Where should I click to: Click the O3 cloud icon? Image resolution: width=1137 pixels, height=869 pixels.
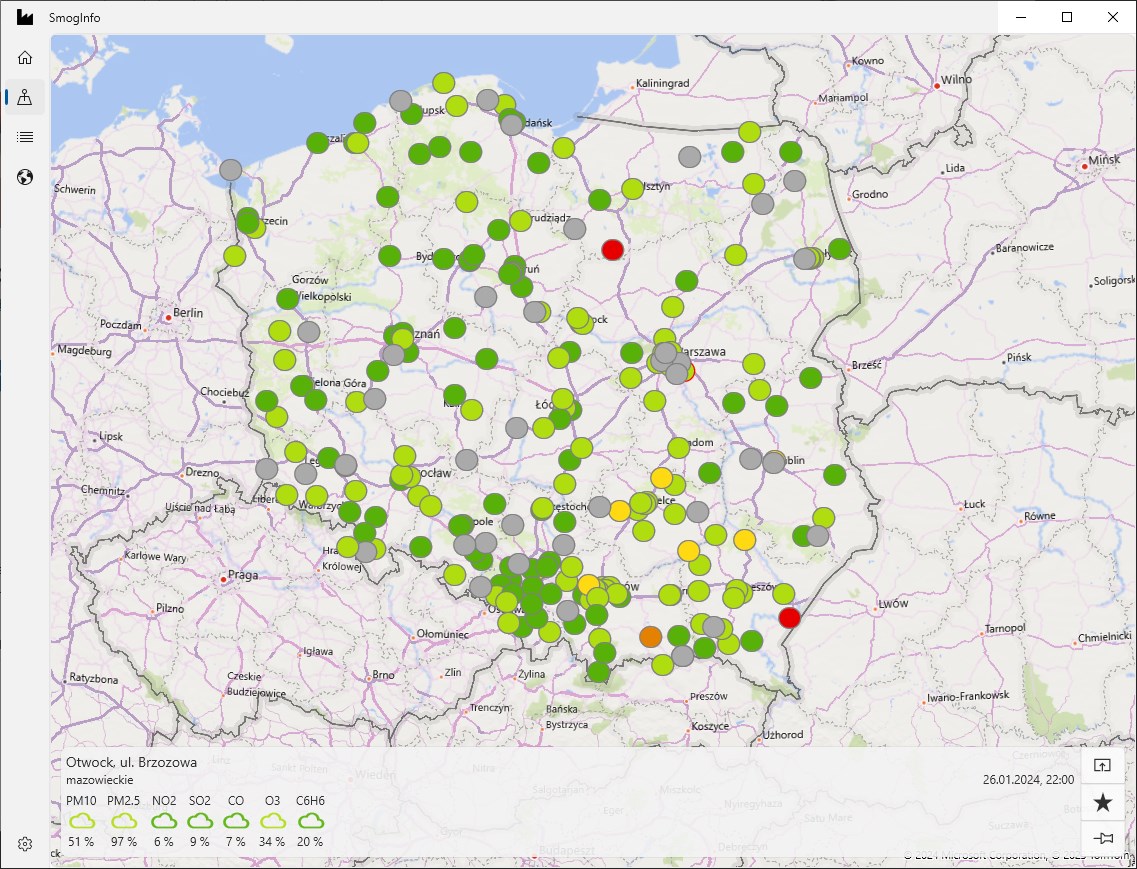click(x=273, y=820)
